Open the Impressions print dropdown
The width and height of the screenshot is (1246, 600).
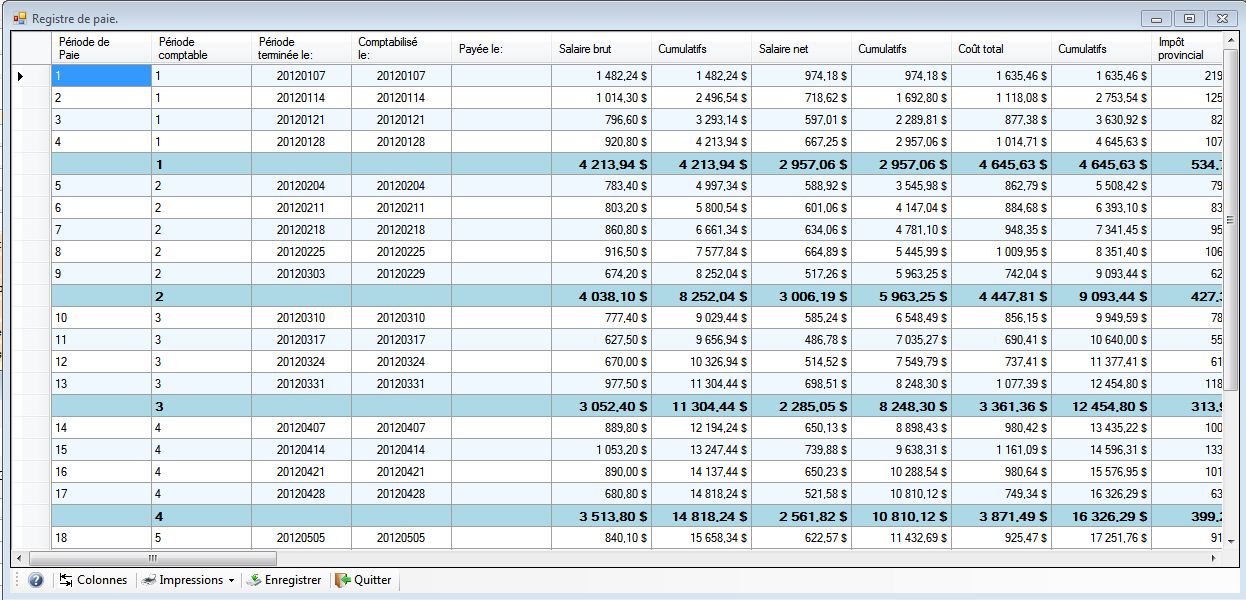188,580
